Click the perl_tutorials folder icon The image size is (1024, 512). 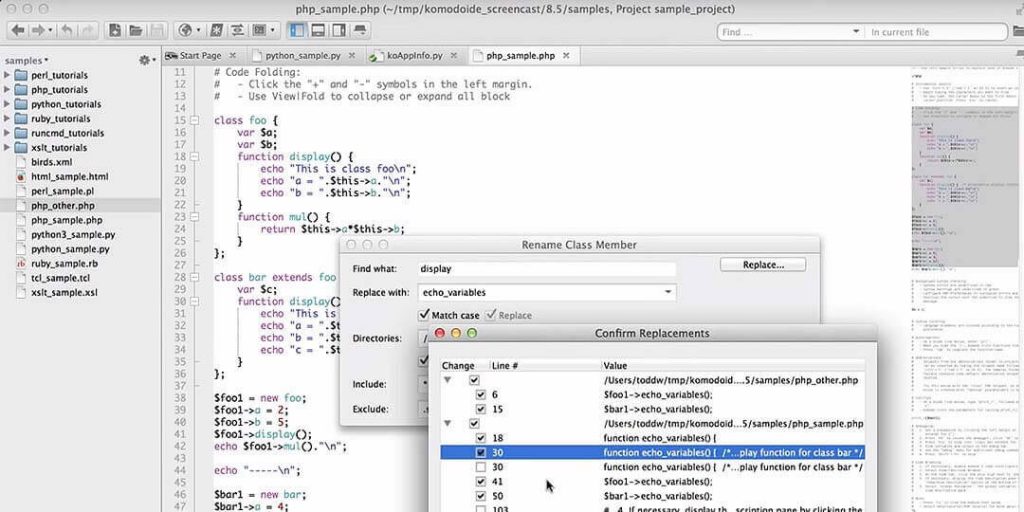click(x=21, y=75)
